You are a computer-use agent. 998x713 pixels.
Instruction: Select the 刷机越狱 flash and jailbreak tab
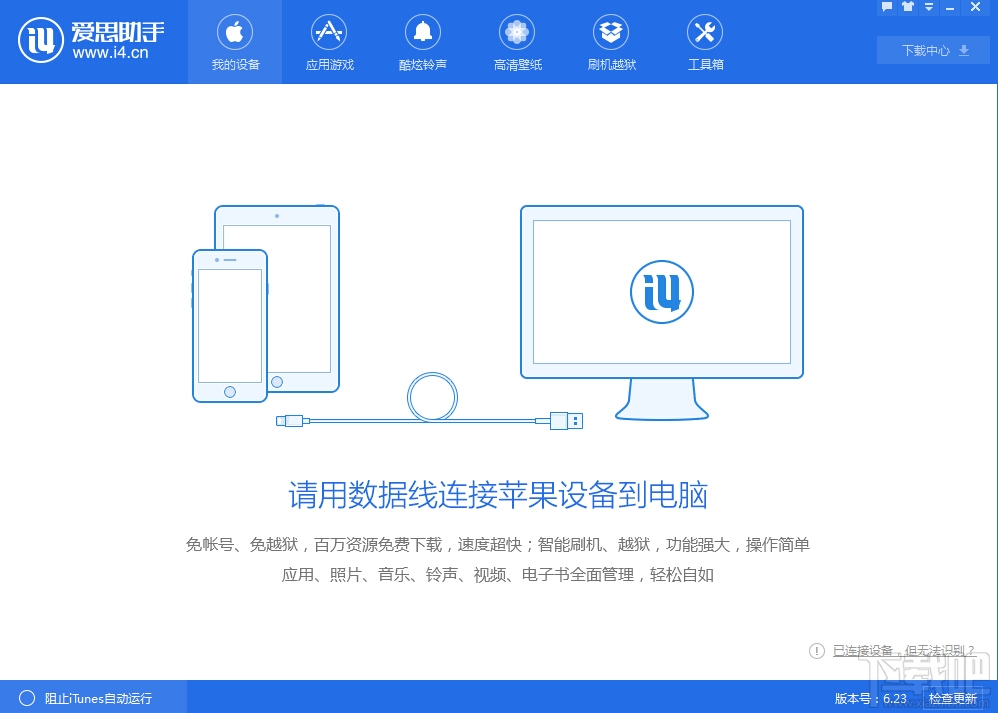tap(612, 42)
